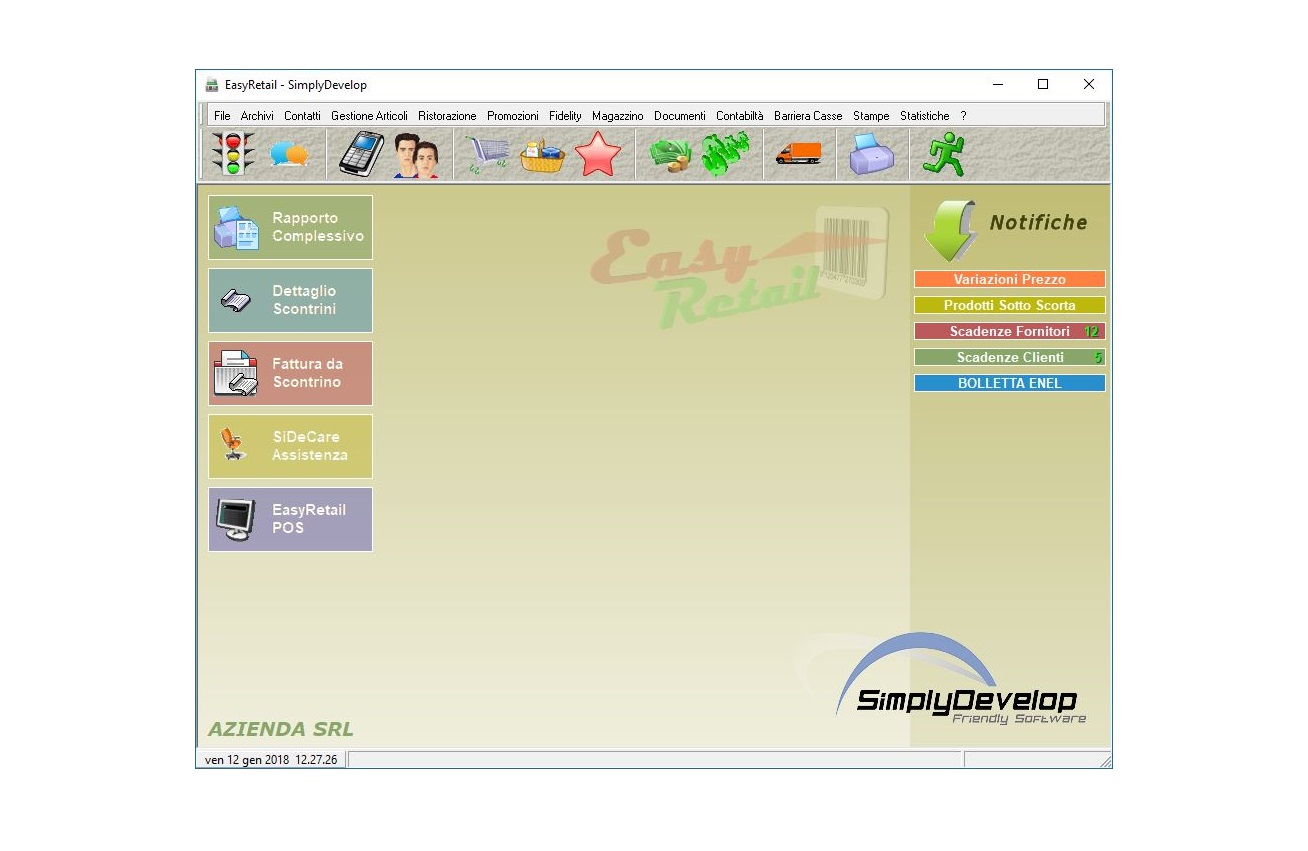
Task: Open the Magazzino menu
Action: coord(617,116)
